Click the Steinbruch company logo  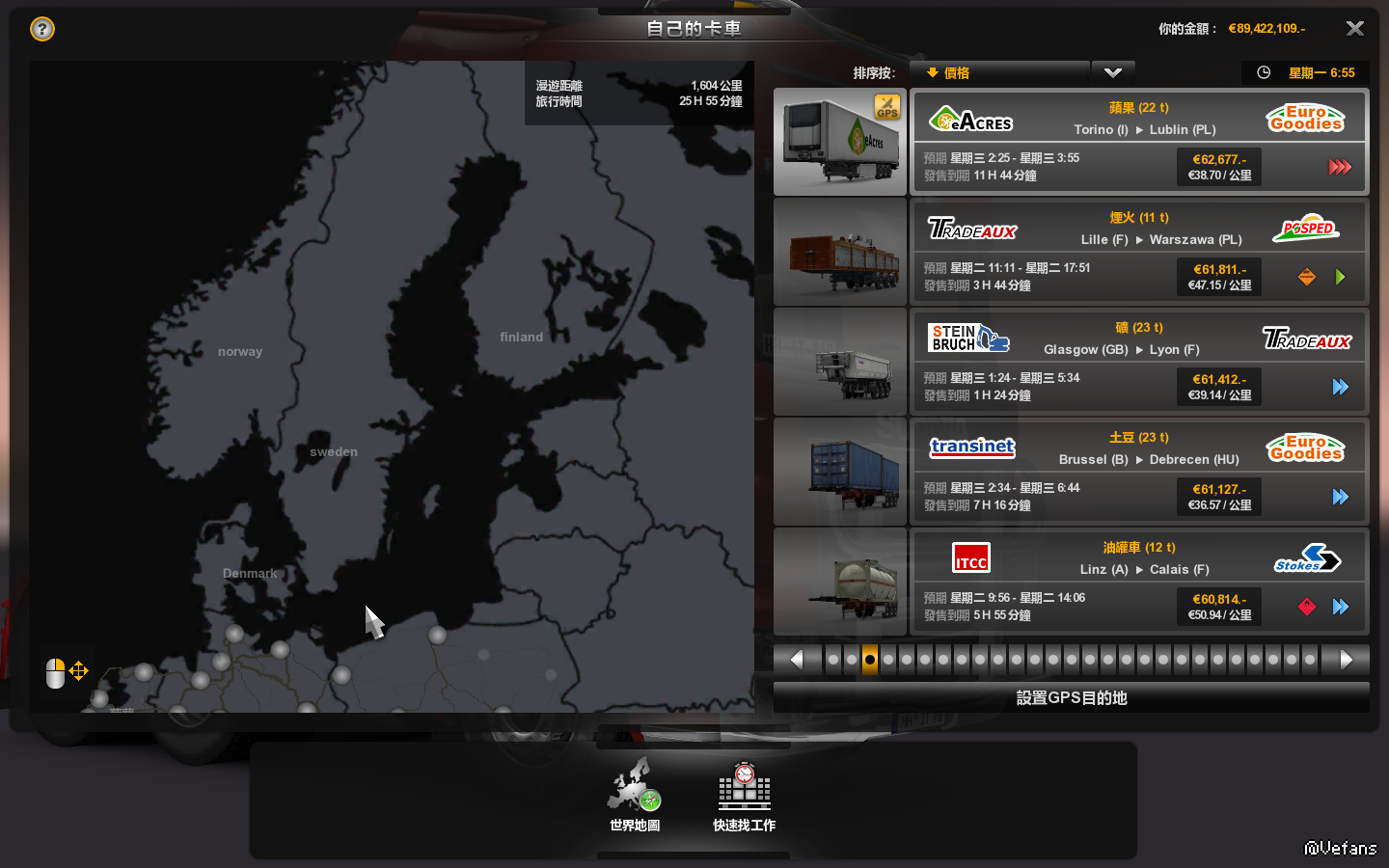point(968,339)
